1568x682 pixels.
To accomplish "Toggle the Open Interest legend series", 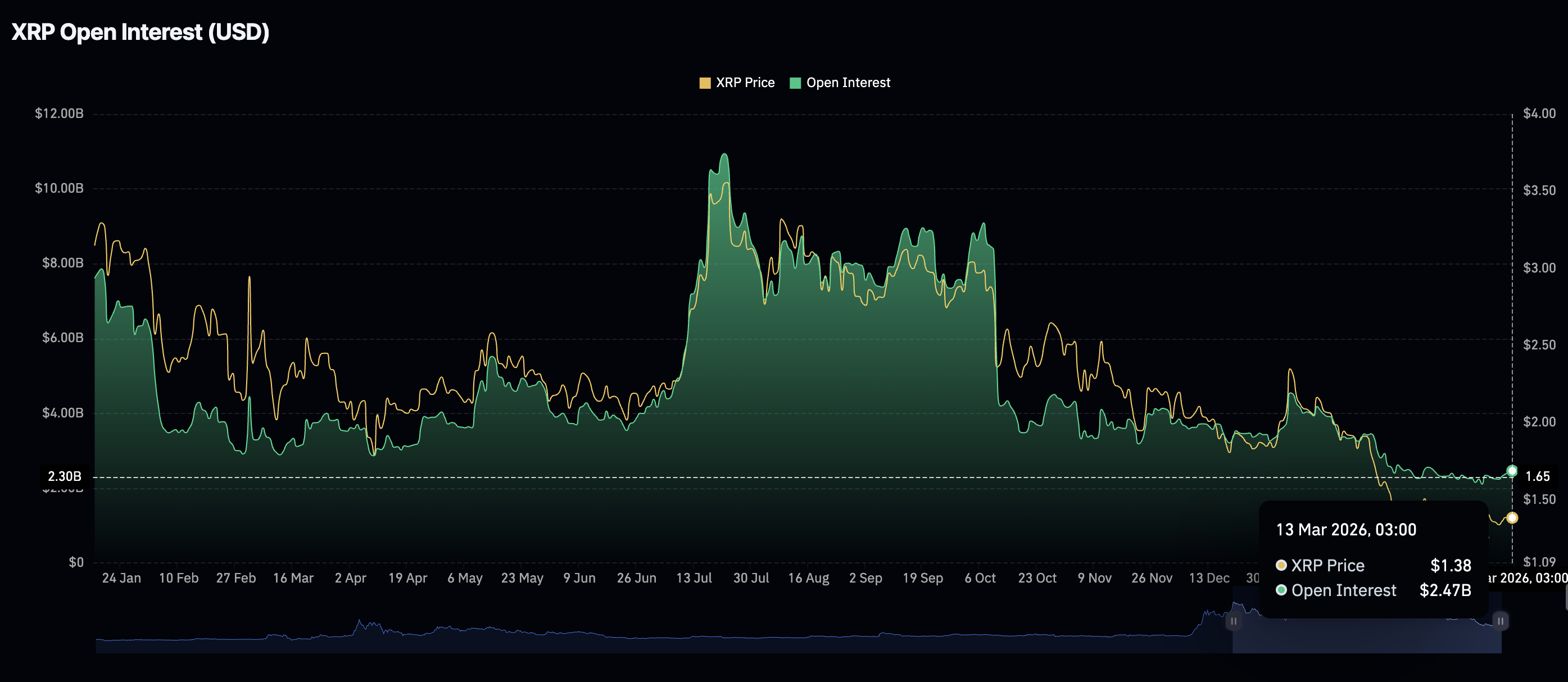I will pyautogui.click(x=848, y=83).
